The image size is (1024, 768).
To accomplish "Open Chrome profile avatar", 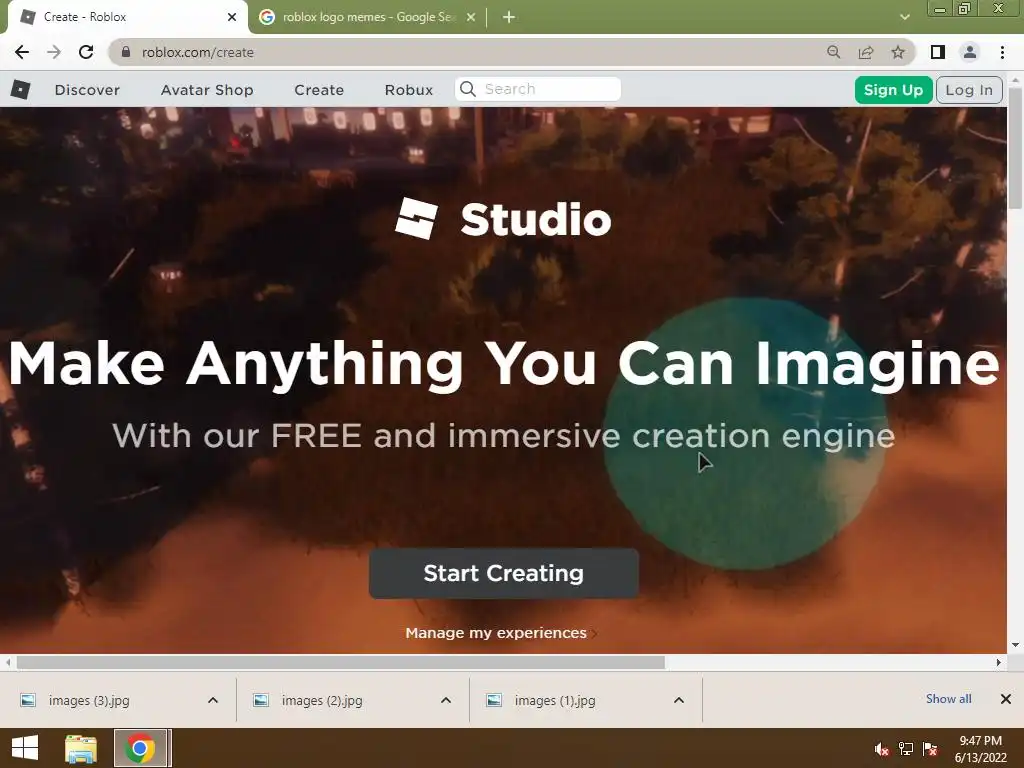I will [970, 52].
